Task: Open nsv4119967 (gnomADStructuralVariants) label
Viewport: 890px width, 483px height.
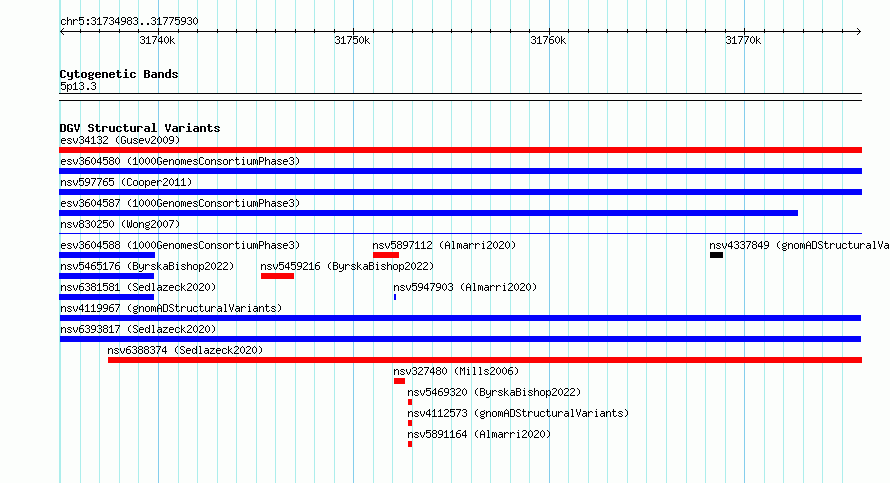Action: 171,308
